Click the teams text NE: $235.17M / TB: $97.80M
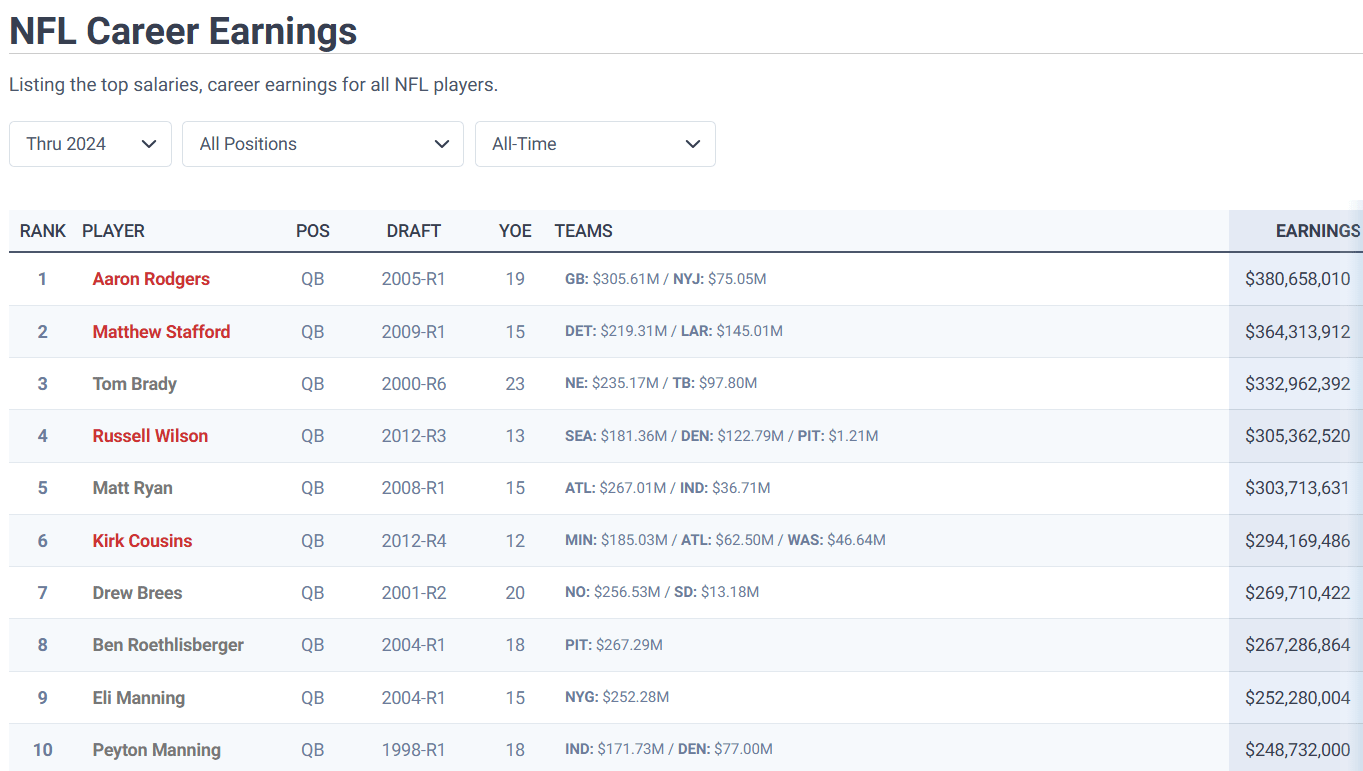This screenshot has height=771, width=1363. pyautogui.click(x=661, y=384)
